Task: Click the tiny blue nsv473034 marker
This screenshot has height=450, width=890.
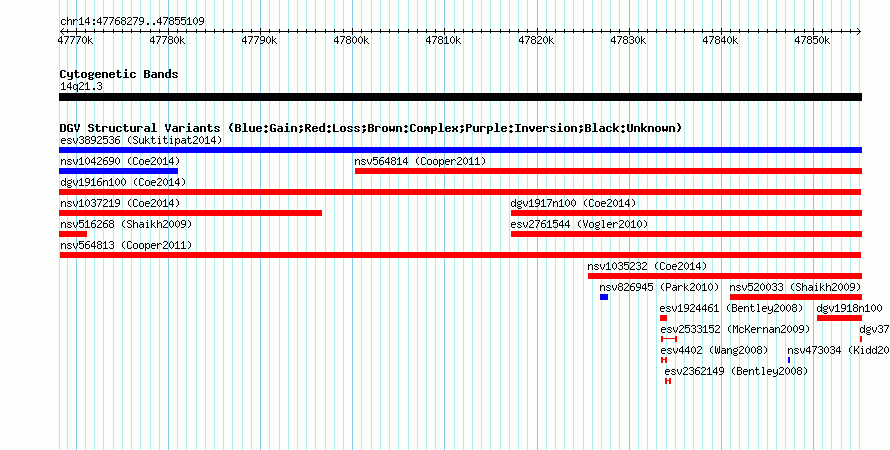Action: tap(789, 360)
